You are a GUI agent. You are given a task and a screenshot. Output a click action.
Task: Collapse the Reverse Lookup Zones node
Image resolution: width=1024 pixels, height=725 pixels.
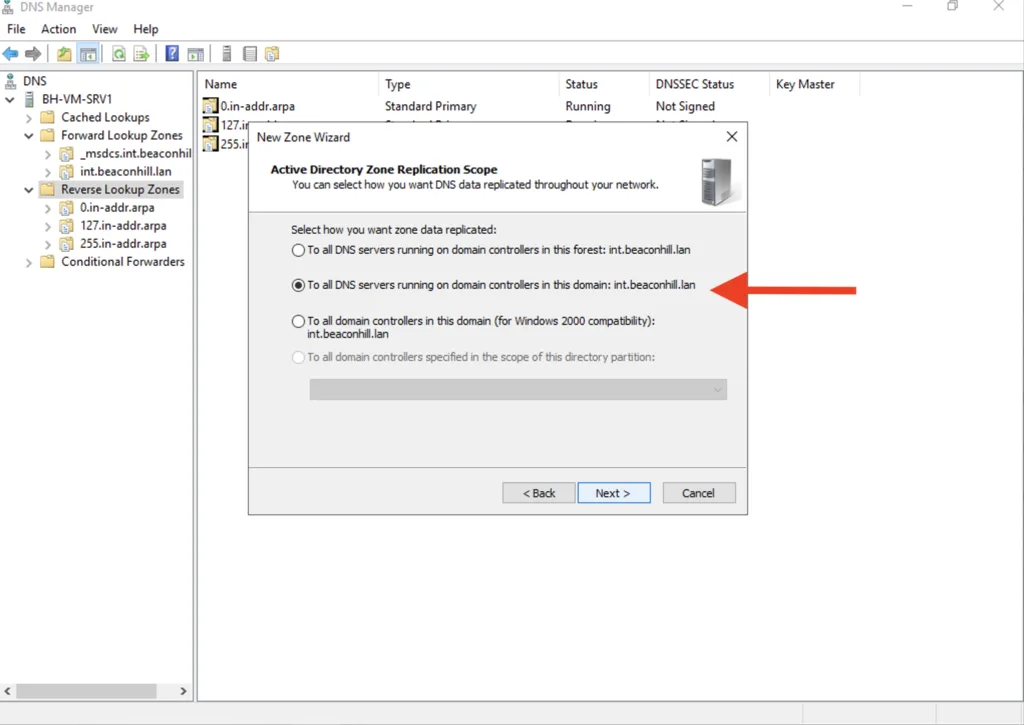click(x=29, y=190)
